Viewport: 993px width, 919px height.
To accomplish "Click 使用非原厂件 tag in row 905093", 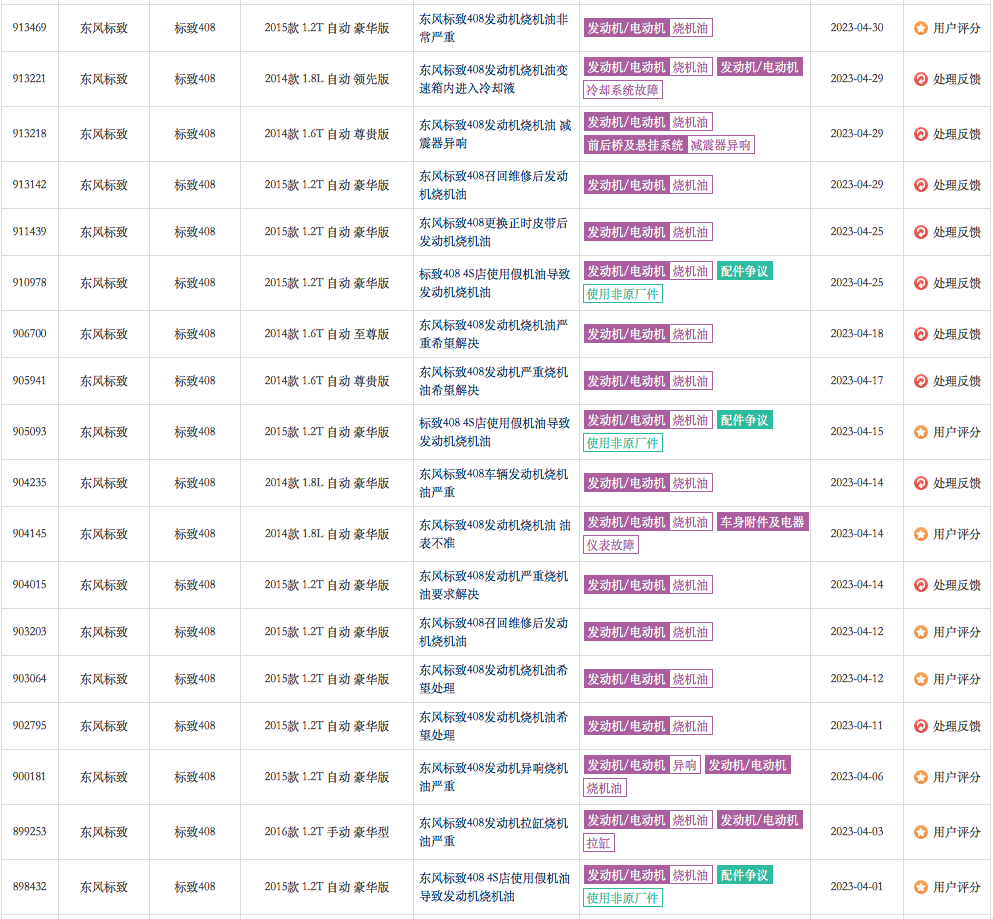I will pos(623,443).
